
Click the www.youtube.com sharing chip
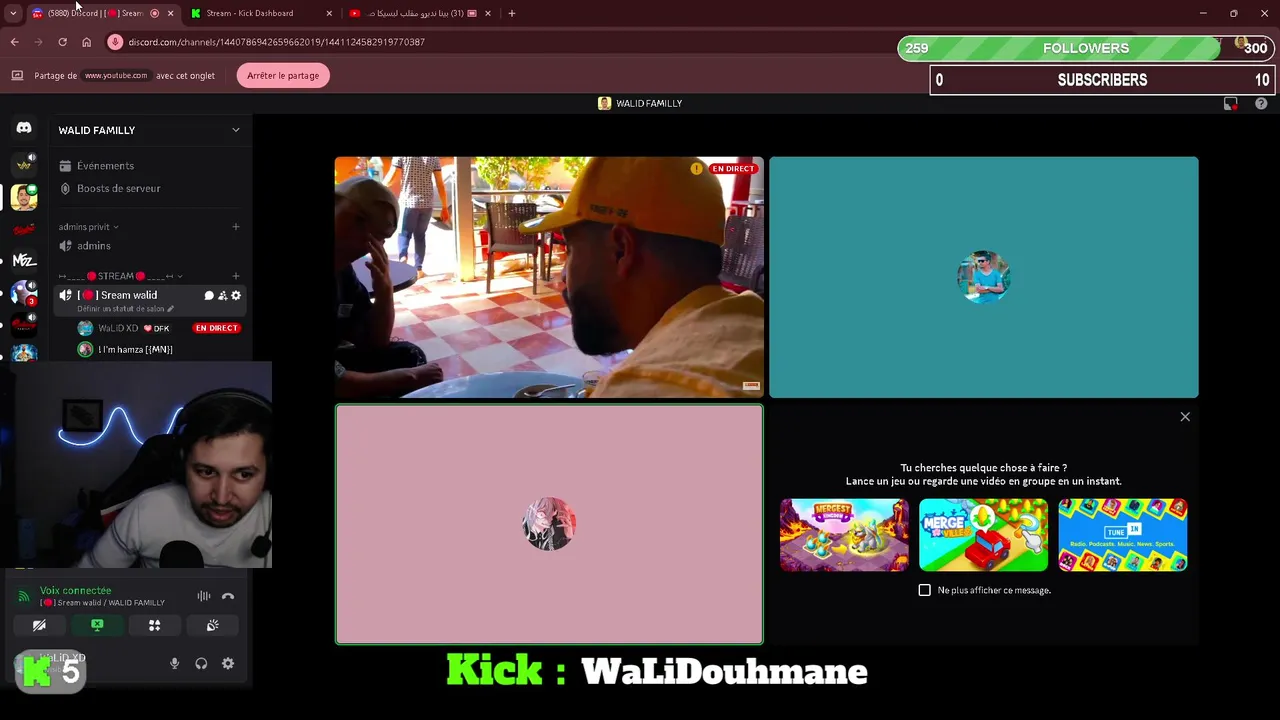point(116,76)
